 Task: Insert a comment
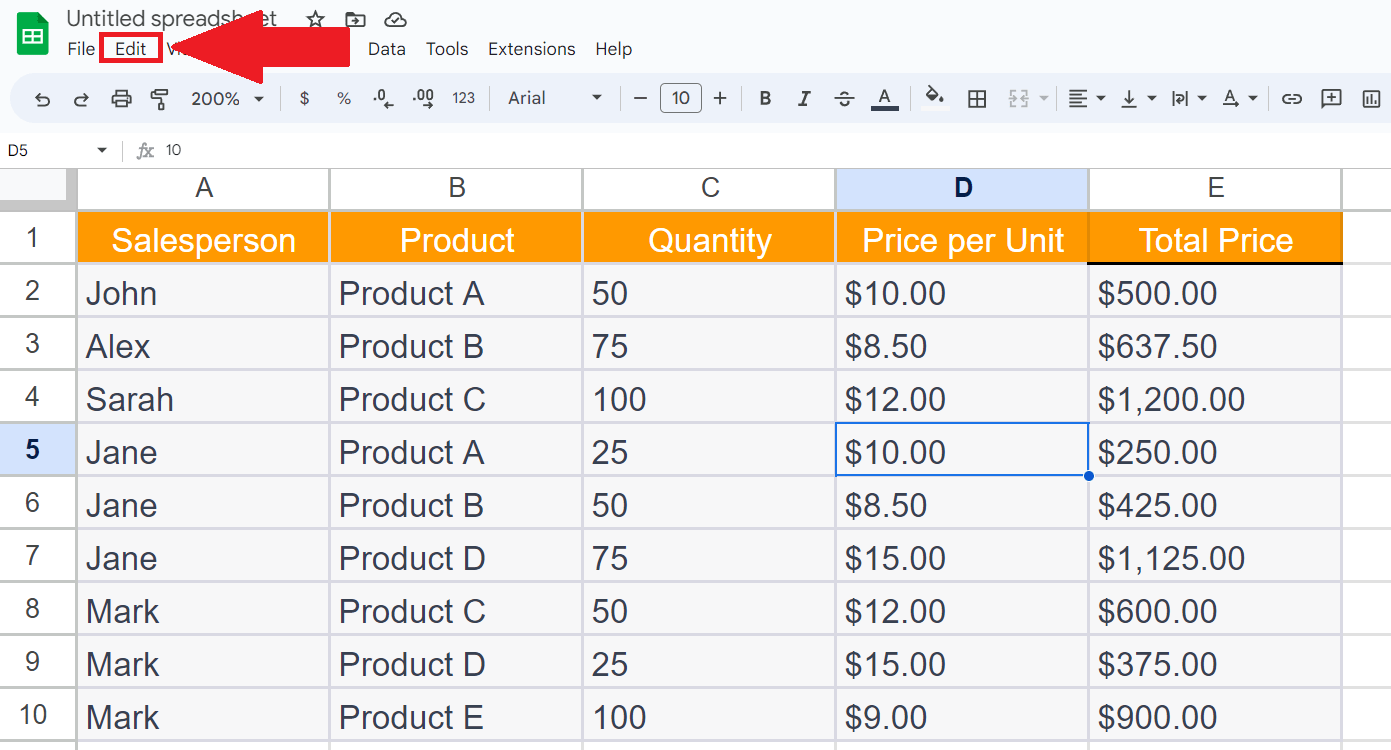pyautogui.click(x=1331, y=98)
